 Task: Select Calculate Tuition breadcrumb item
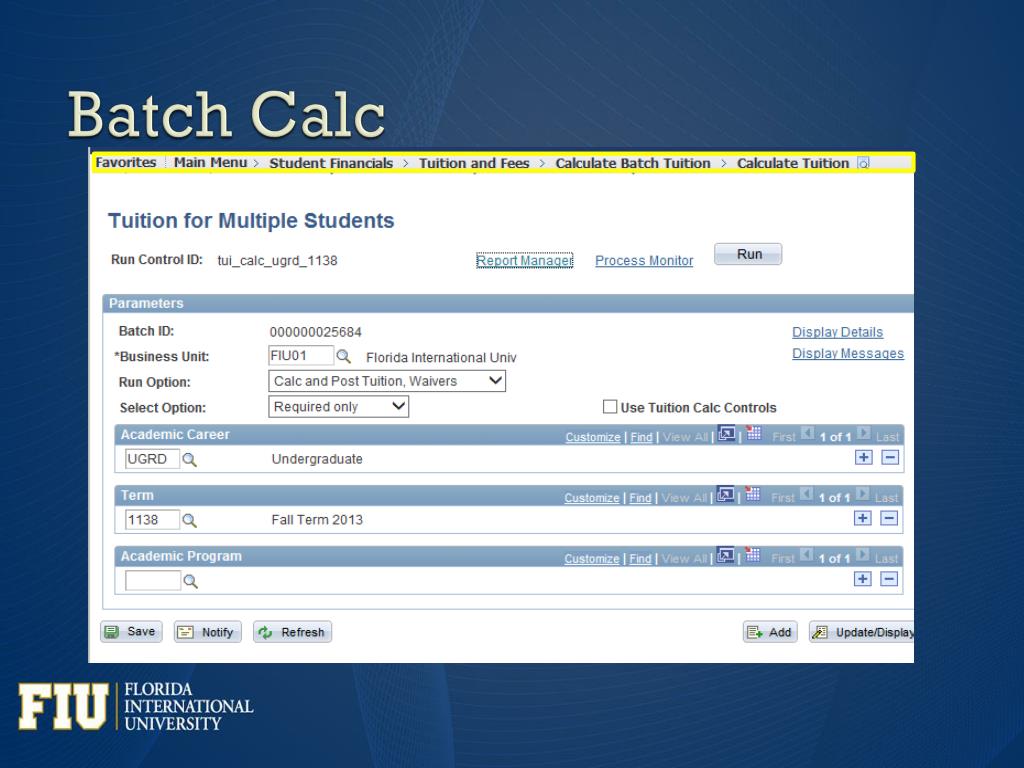click(x=793, y=163)
